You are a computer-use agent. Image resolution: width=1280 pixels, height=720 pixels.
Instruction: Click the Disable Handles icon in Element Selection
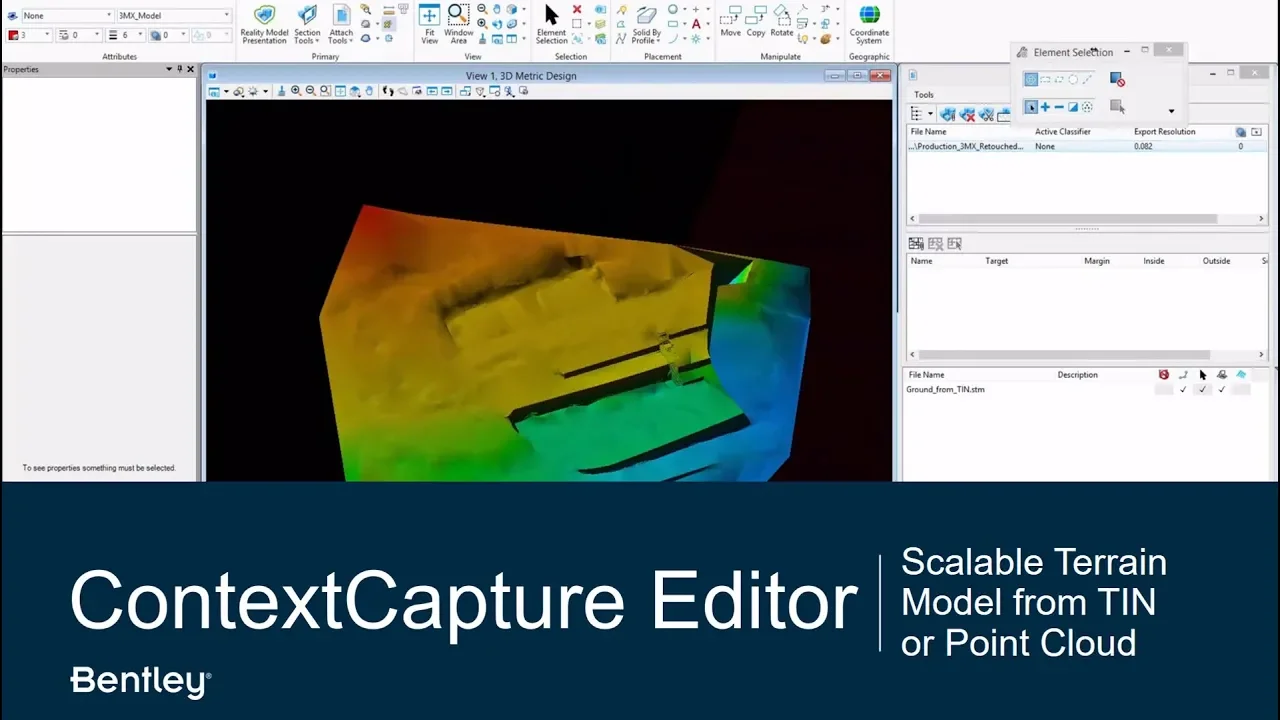pos(1117,79)
